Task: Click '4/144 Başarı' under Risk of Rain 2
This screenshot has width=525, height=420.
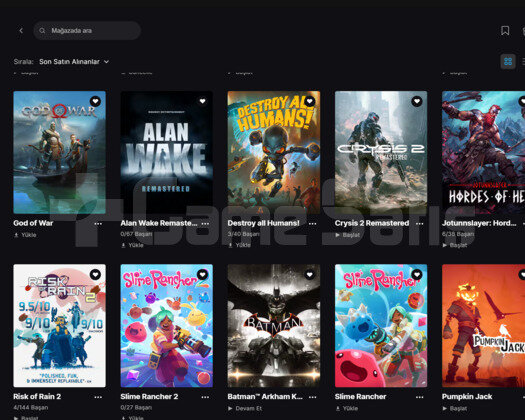Action: coord(31,408)
